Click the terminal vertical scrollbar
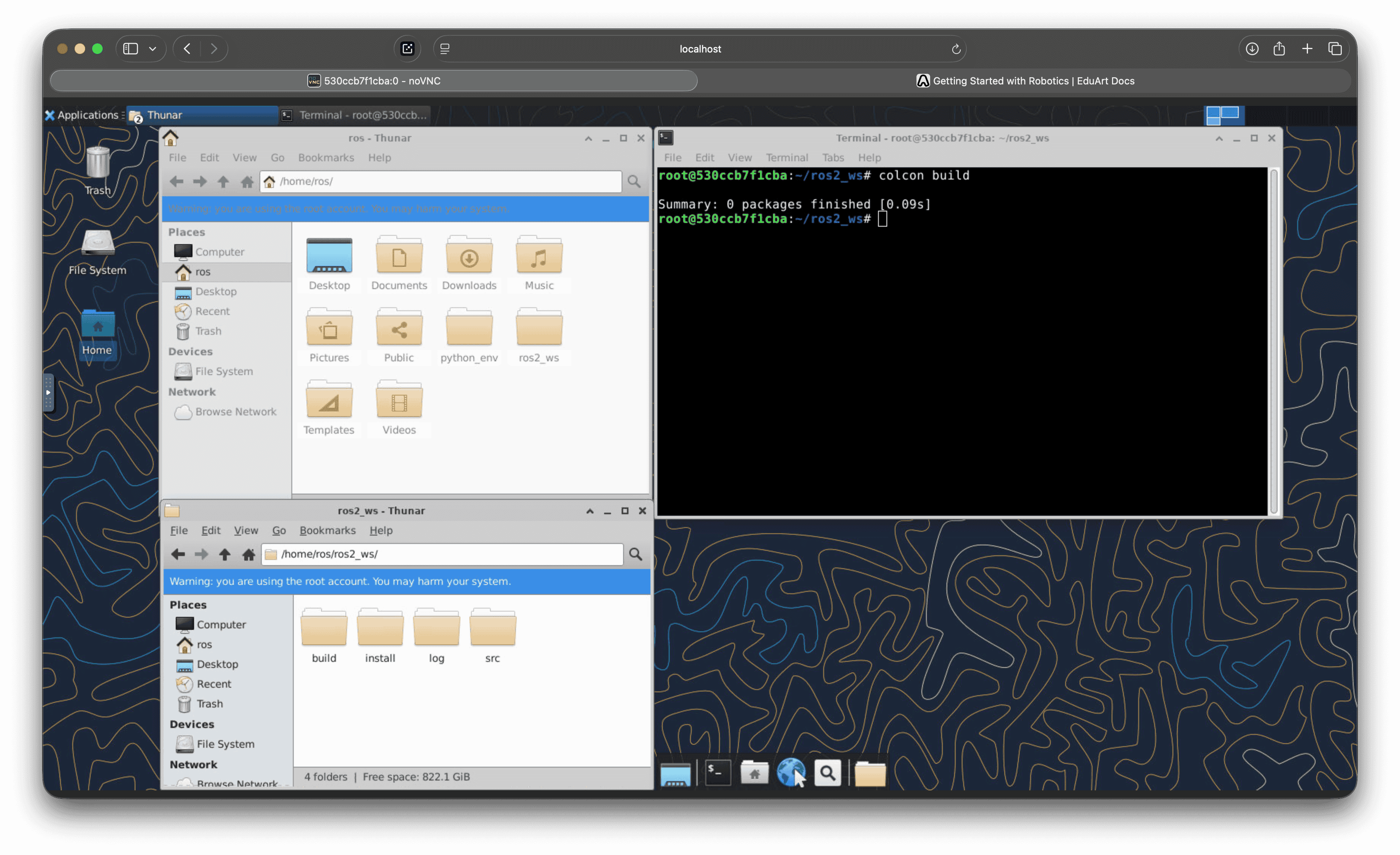Screen dimensions: 1400x855 click(1273, 341)
